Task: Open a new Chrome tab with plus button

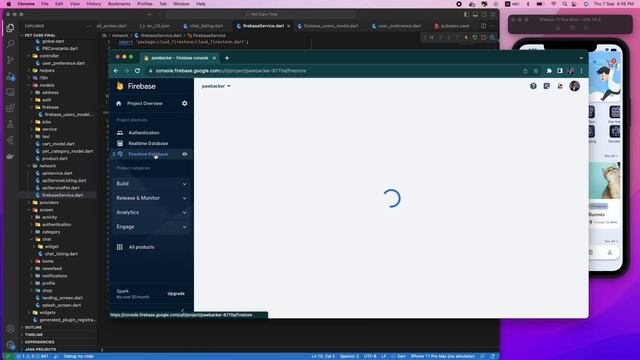Action: [227, 58]
